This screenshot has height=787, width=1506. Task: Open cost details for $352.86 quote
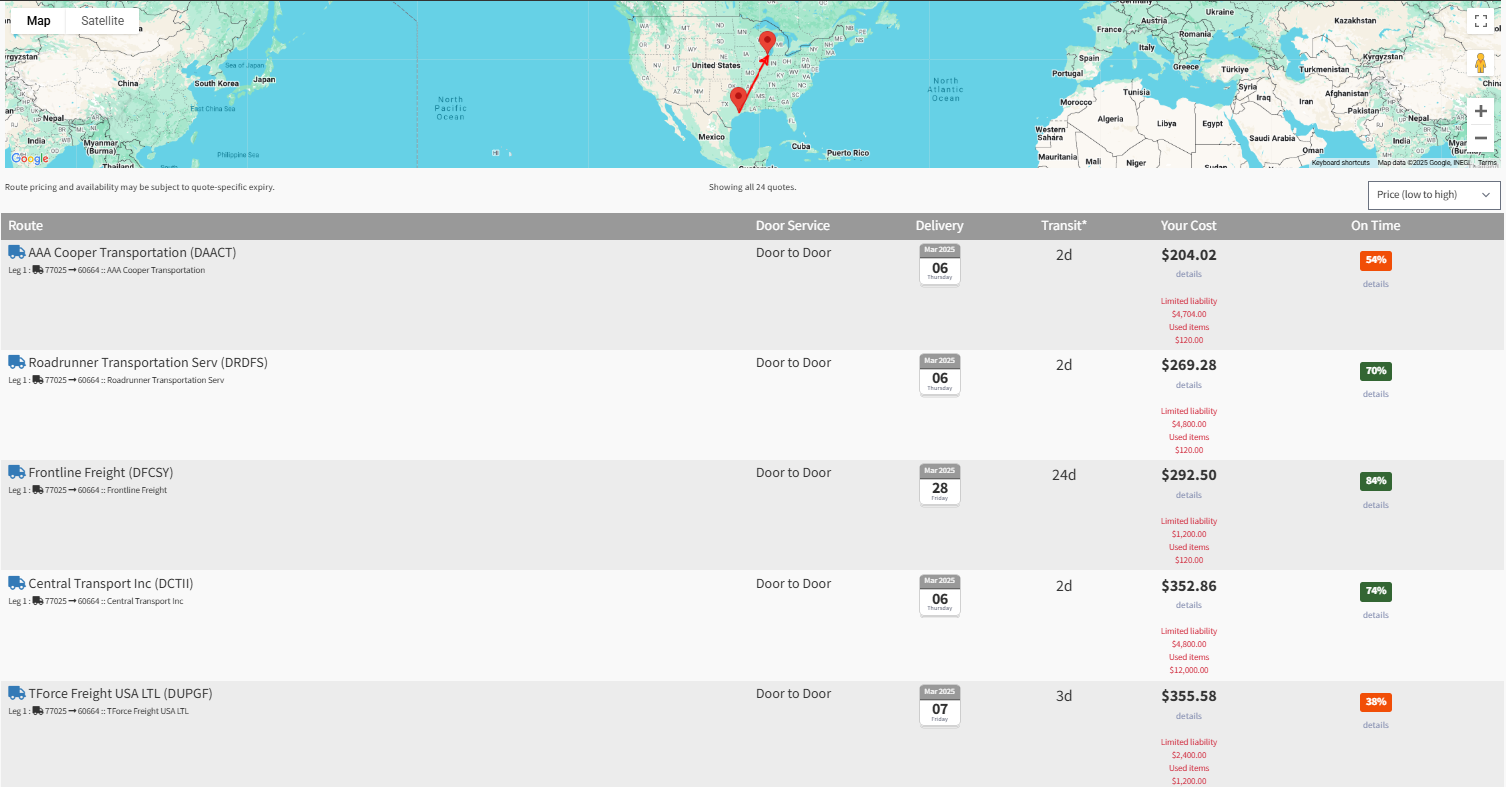pos(1189,605)
